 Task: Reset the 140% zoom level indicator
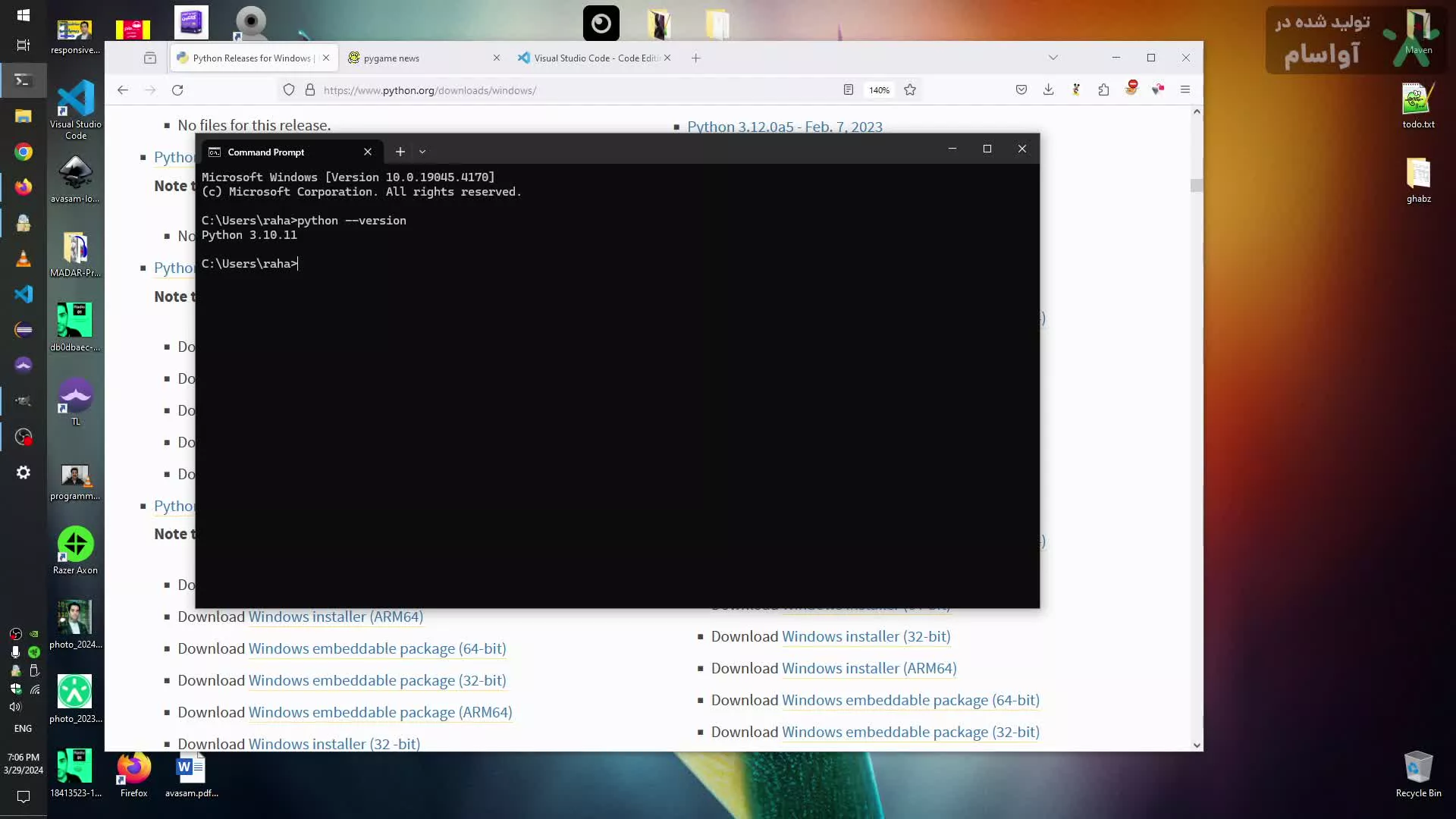(880, 90)
